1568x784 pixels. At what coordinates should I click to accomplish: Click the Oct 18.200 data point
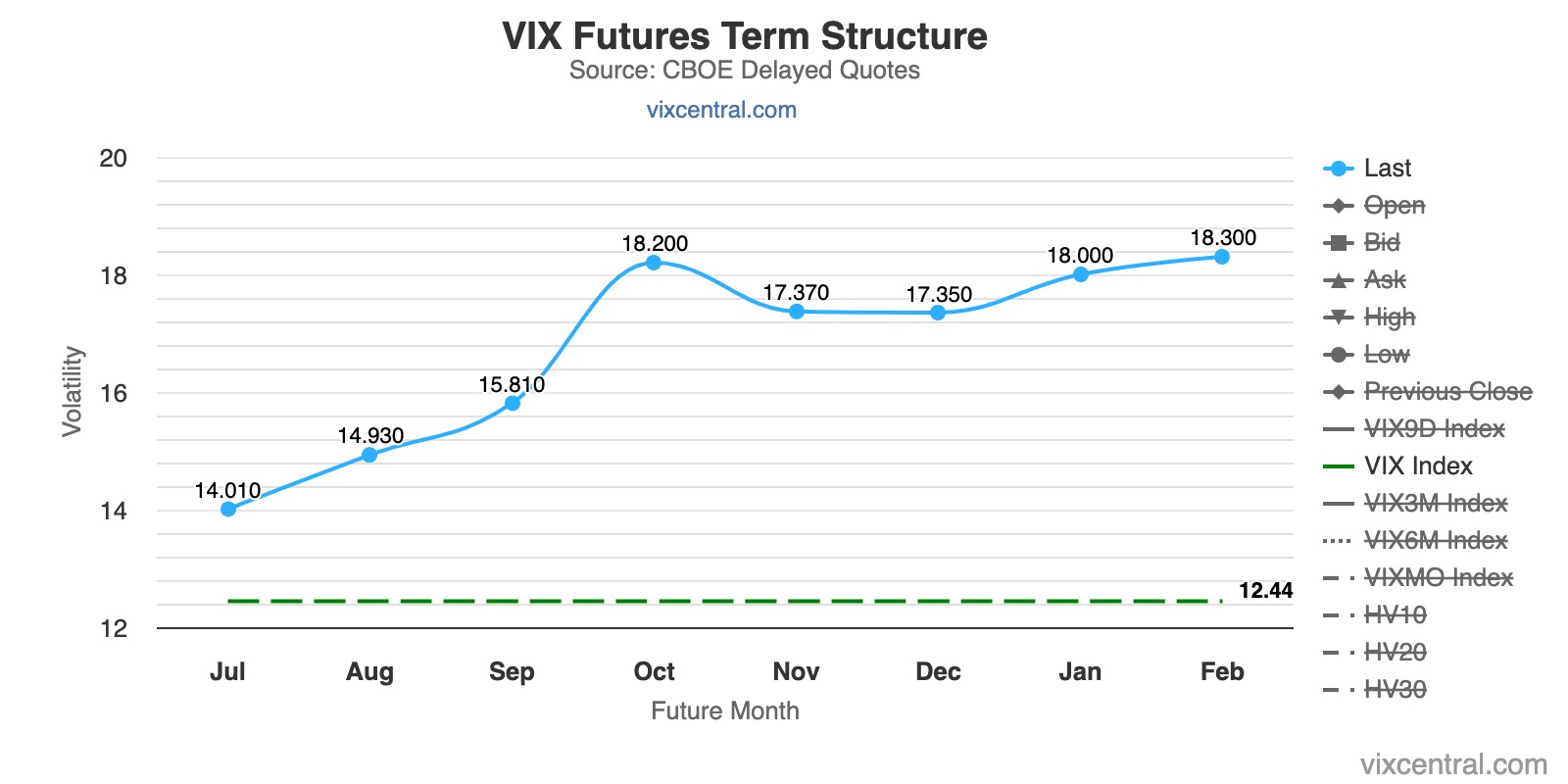coord(654,263)
